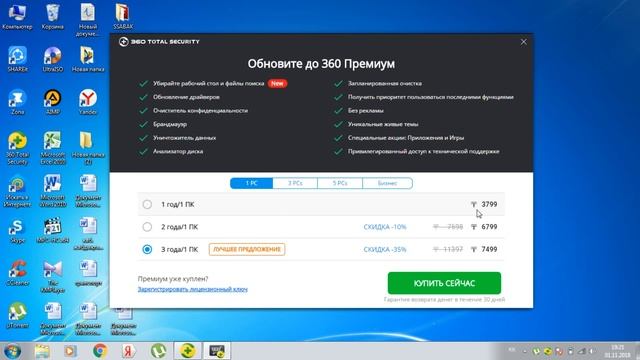
Task: Open the Бизнес pricing tab
Action: tap(387, 183)
